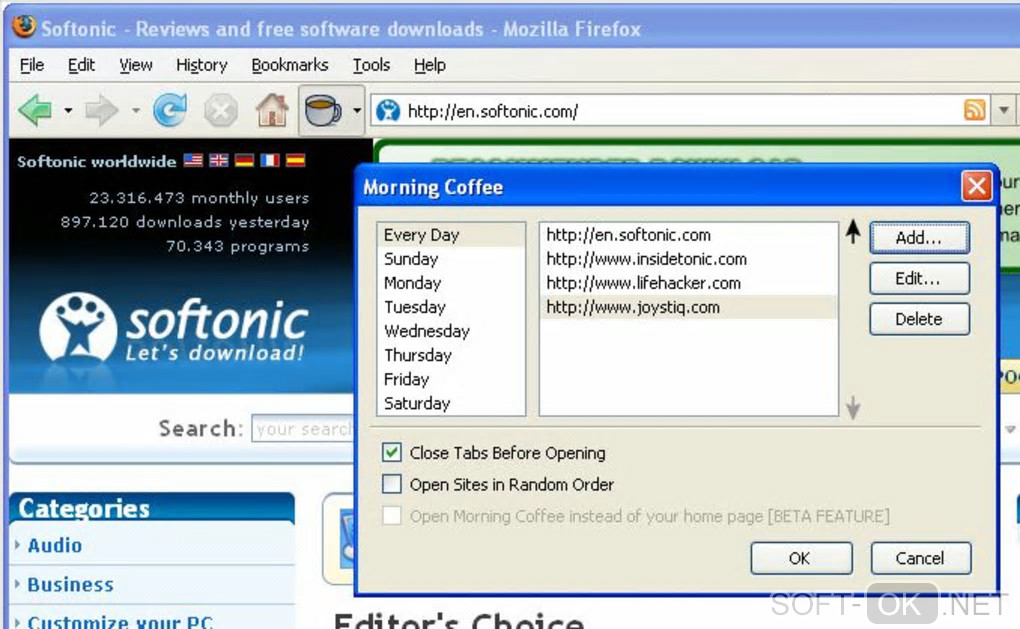Go to Home page via house icon
The width and height of the screenshot is (1020, 629).
coord(272,110)
